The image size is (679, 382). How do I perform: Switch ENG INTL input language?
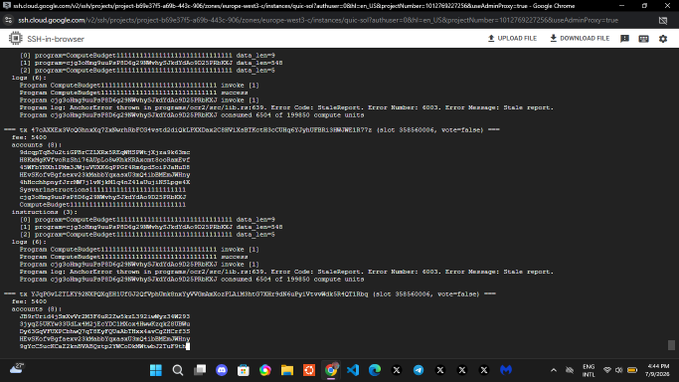(x=588, y=370)
